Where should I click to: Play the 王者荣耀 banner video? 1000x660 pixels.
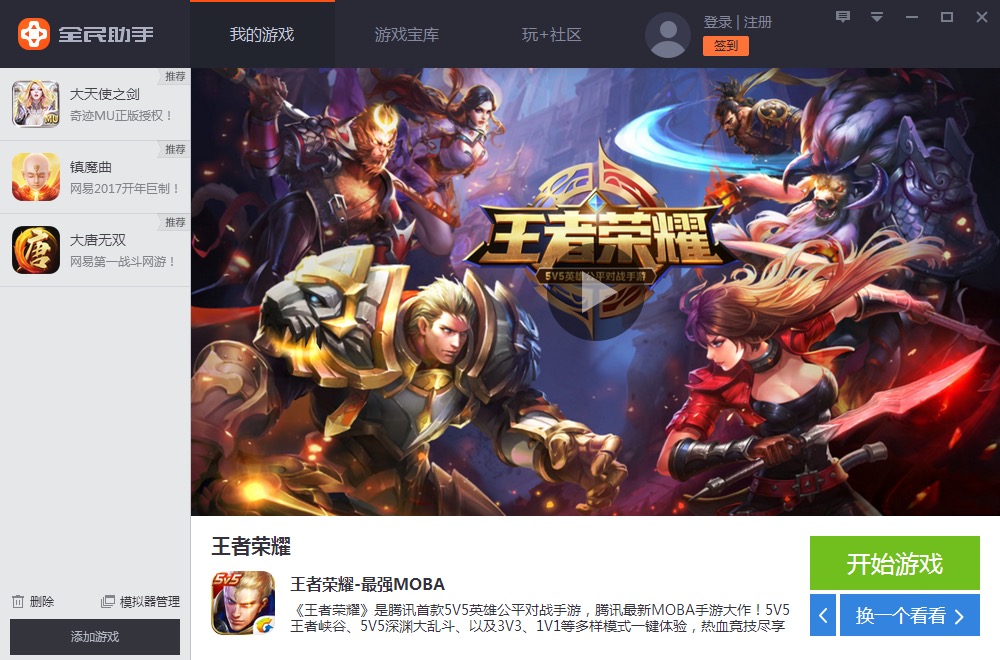pyautogui.click(x=595, y=296)
